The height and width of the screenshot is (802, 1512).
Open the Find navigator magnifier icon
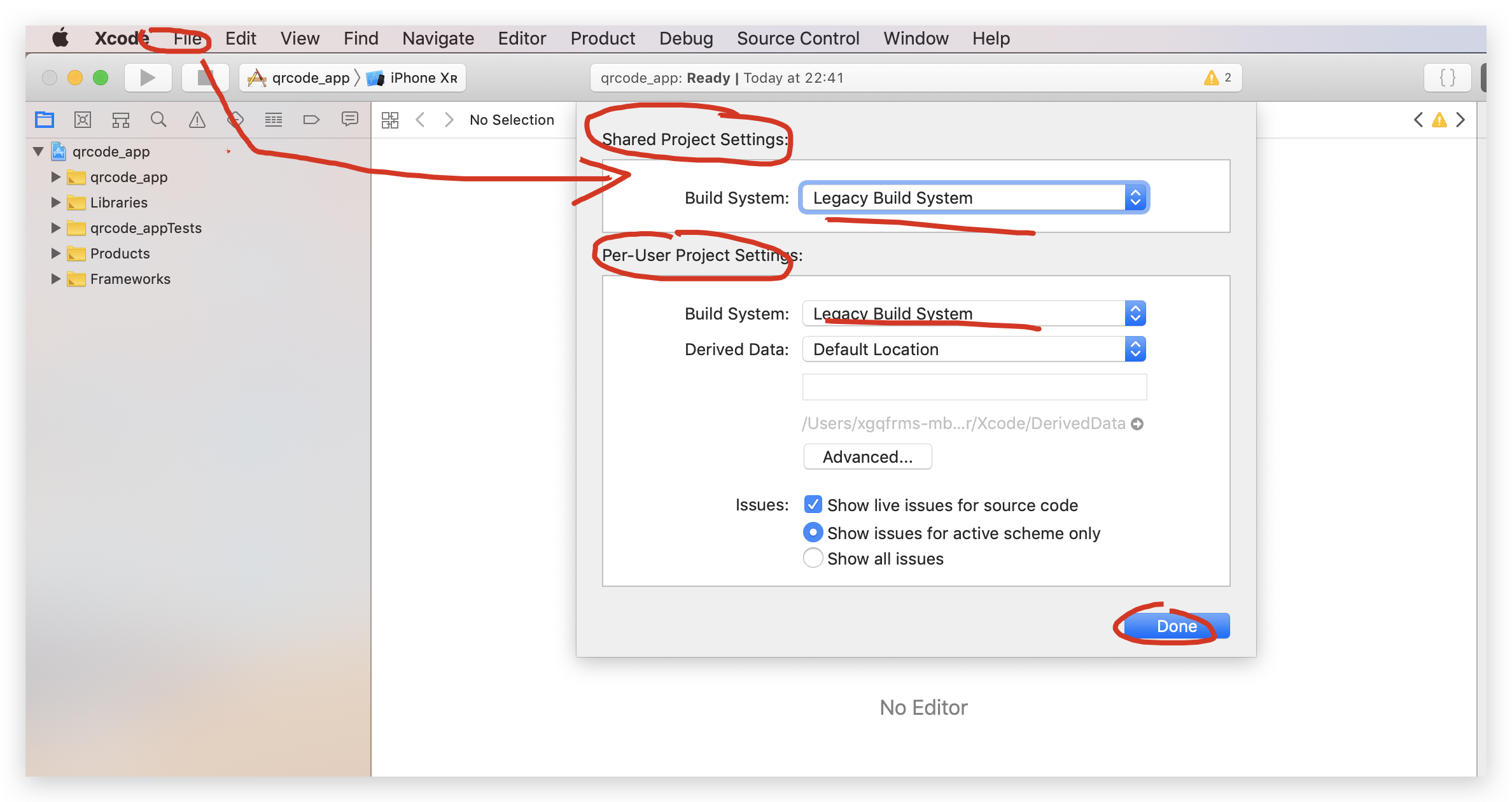[x=158, y=120]
